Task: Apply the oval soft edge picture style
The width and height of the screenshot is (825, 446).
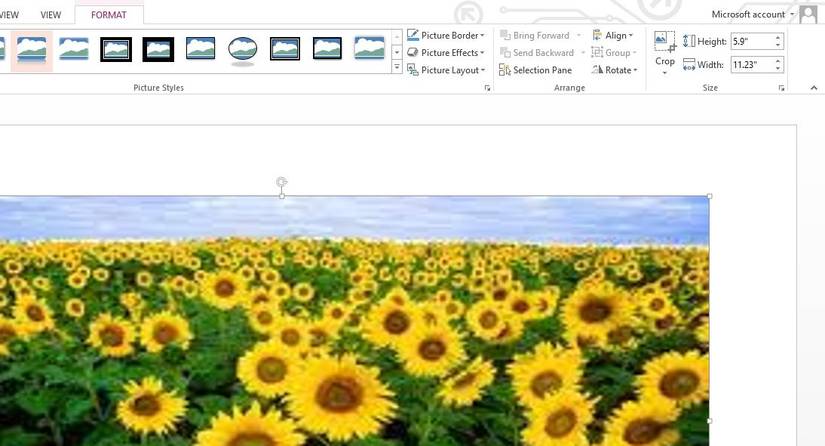Action: click(x=243, y=51)
